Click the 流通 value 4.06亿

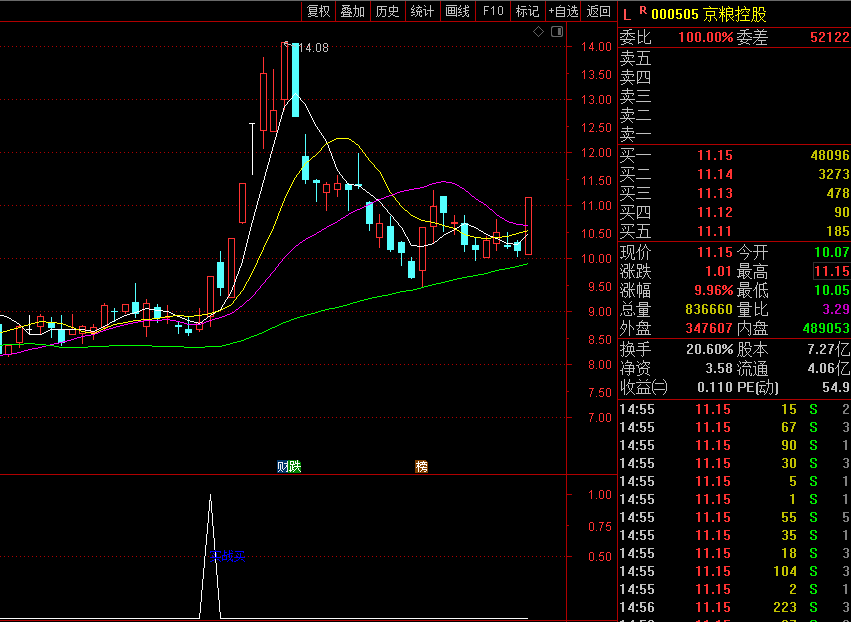[828, 369]
